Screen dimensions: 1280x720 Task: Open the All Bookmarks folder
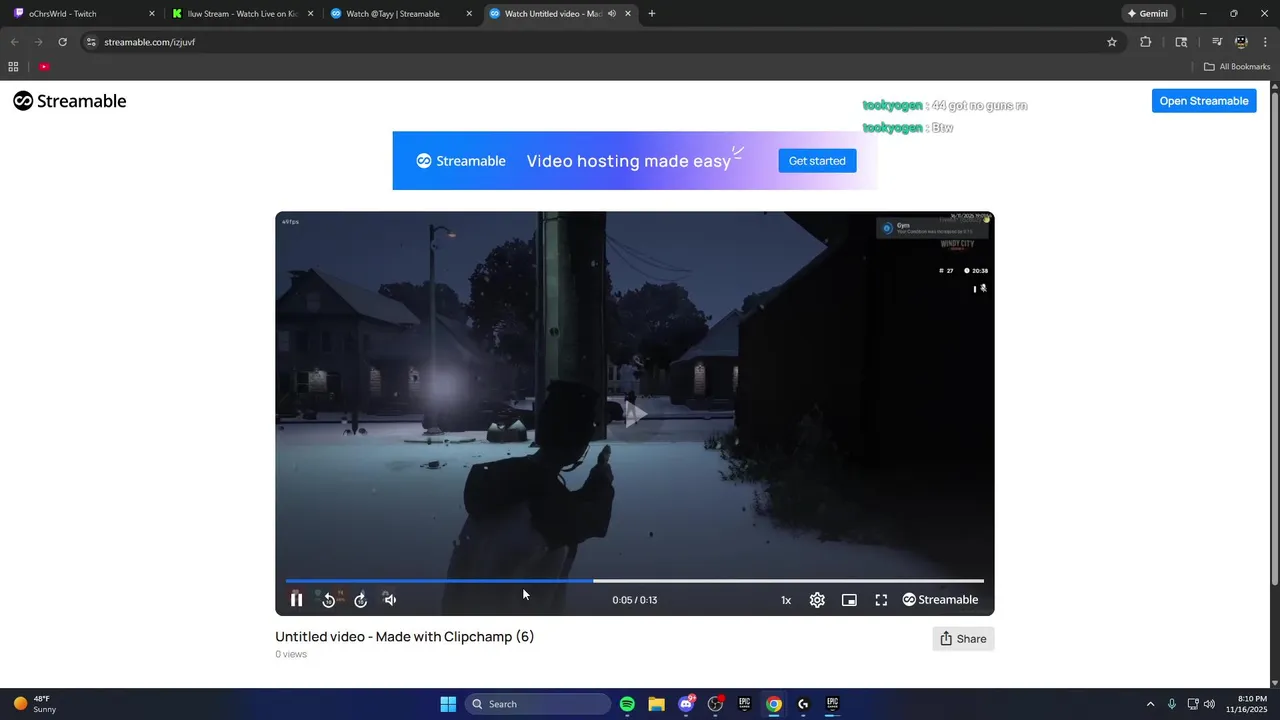[x=1237, y=67]
